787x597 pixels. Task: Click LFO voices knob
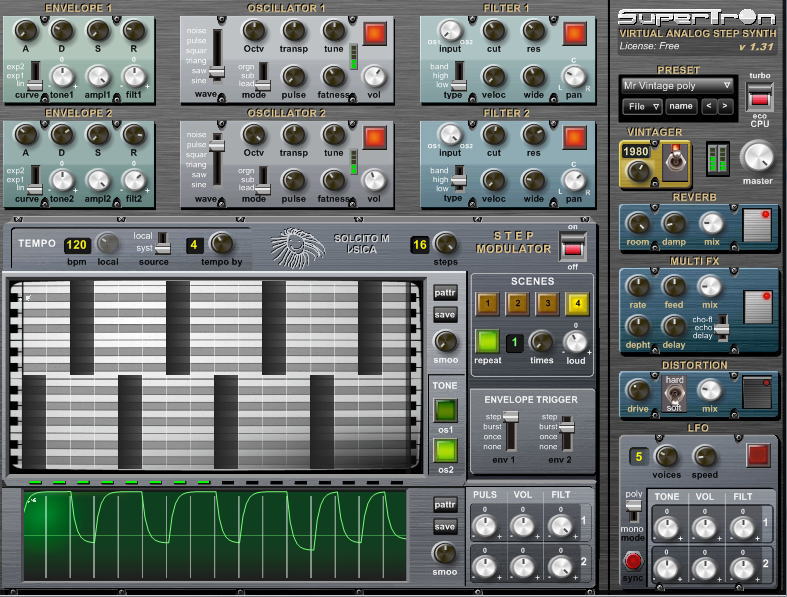point(667,456)
